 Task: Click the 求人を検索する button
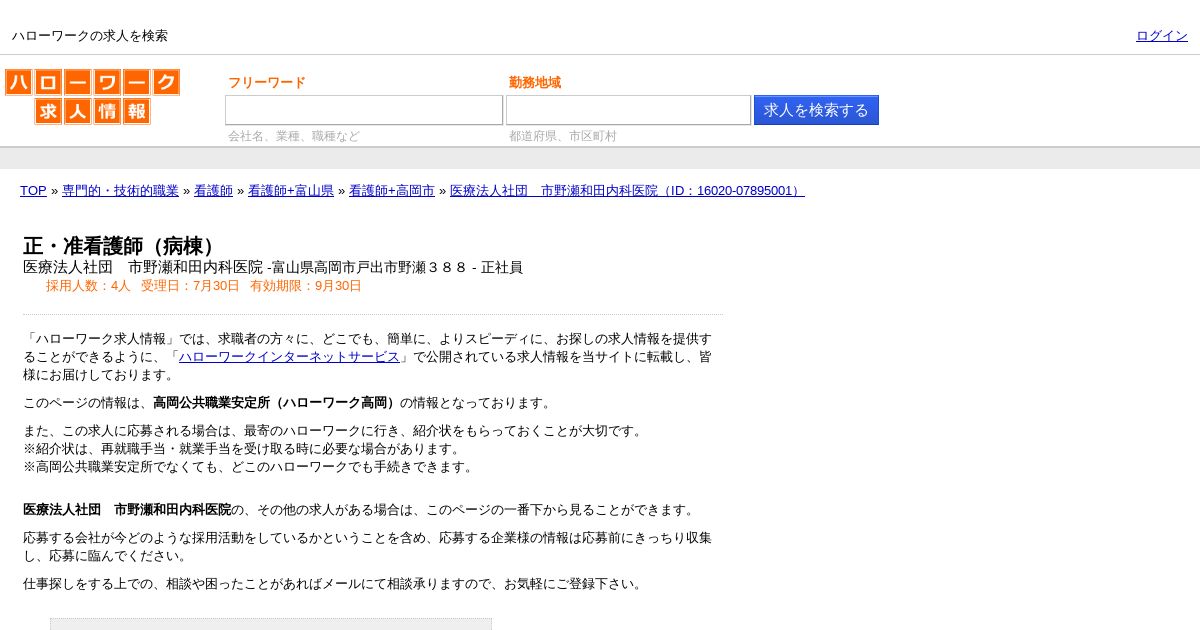(x=816, y=110)
